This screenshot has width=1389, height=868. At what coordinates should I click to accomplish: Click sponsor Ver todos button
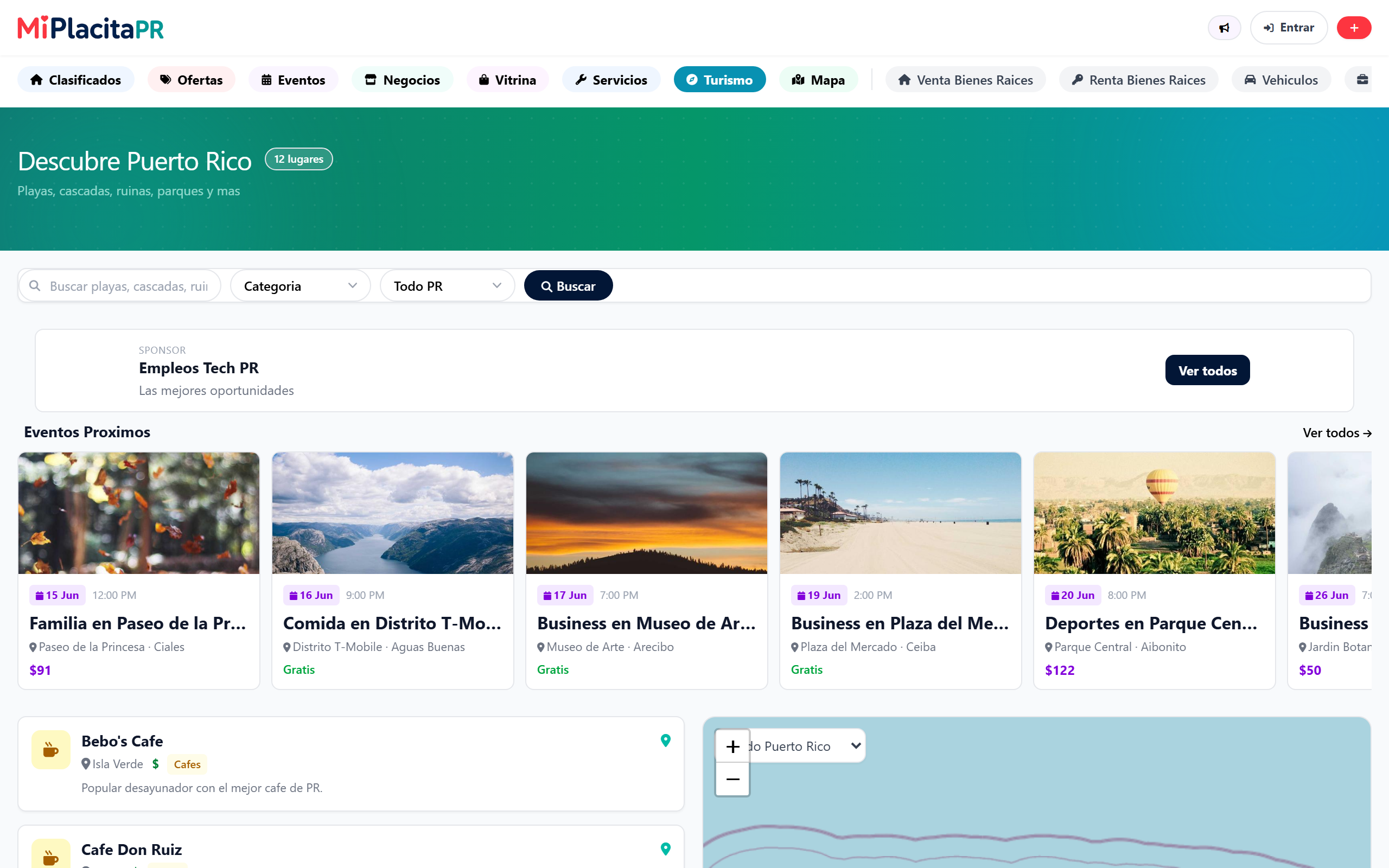[x=1207, y=371]
